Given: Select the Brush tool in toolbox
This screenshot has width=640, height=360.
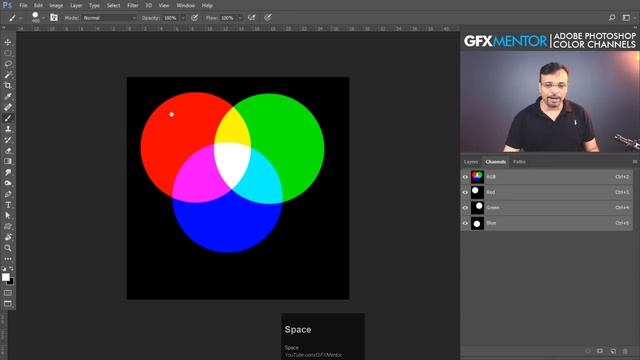Looking at the screenshot, I should 8,118.
